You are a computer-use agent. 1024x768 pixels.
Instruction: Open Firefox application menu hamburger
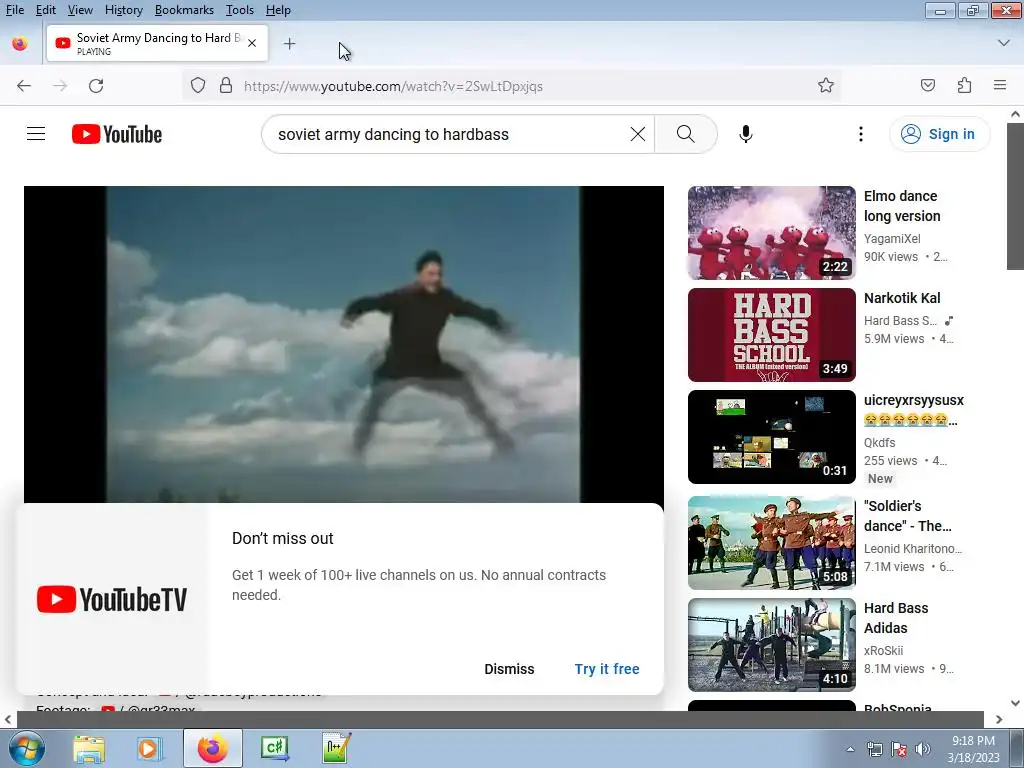coord(1000,86)
